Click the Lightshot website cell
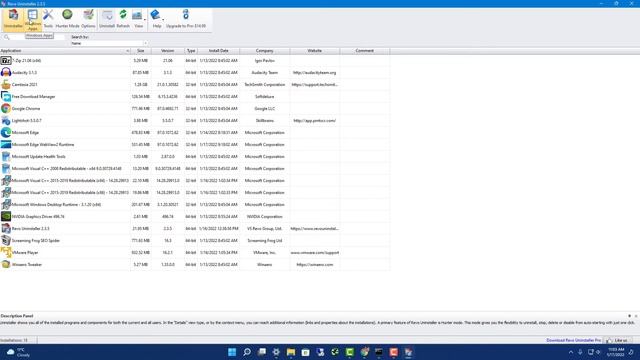The width and height of the screenshot is (640, 360). coord(315,120)
